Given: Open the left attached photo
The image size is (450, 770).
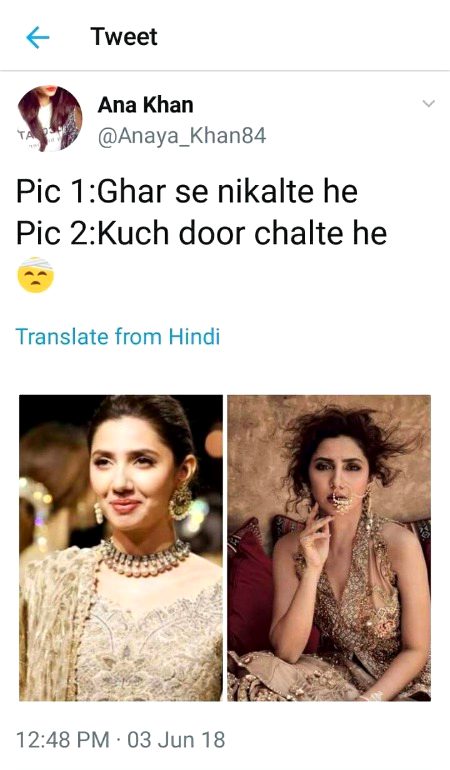Looking at the screenshot, I should click(121, 548).
